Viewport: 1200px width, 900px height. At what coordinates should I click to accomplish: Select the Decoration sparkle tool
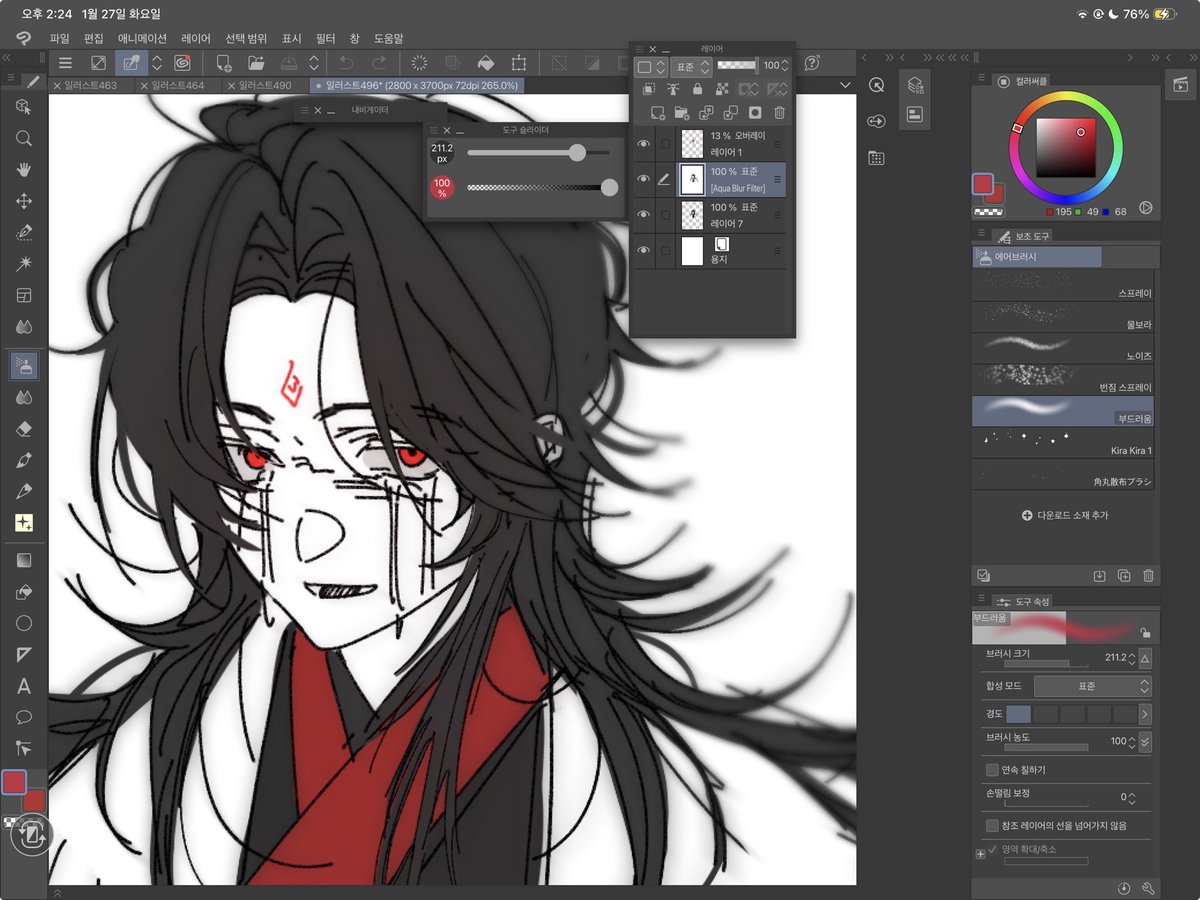coord(24,522)
